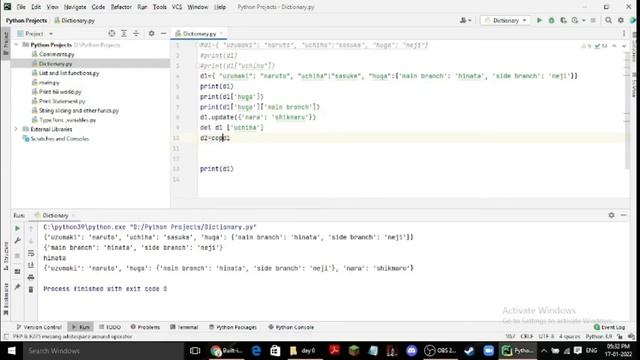Screen dimensions: 640x360
Task: Select the Dictionary.py editor tab
Action: coord(199,33)
